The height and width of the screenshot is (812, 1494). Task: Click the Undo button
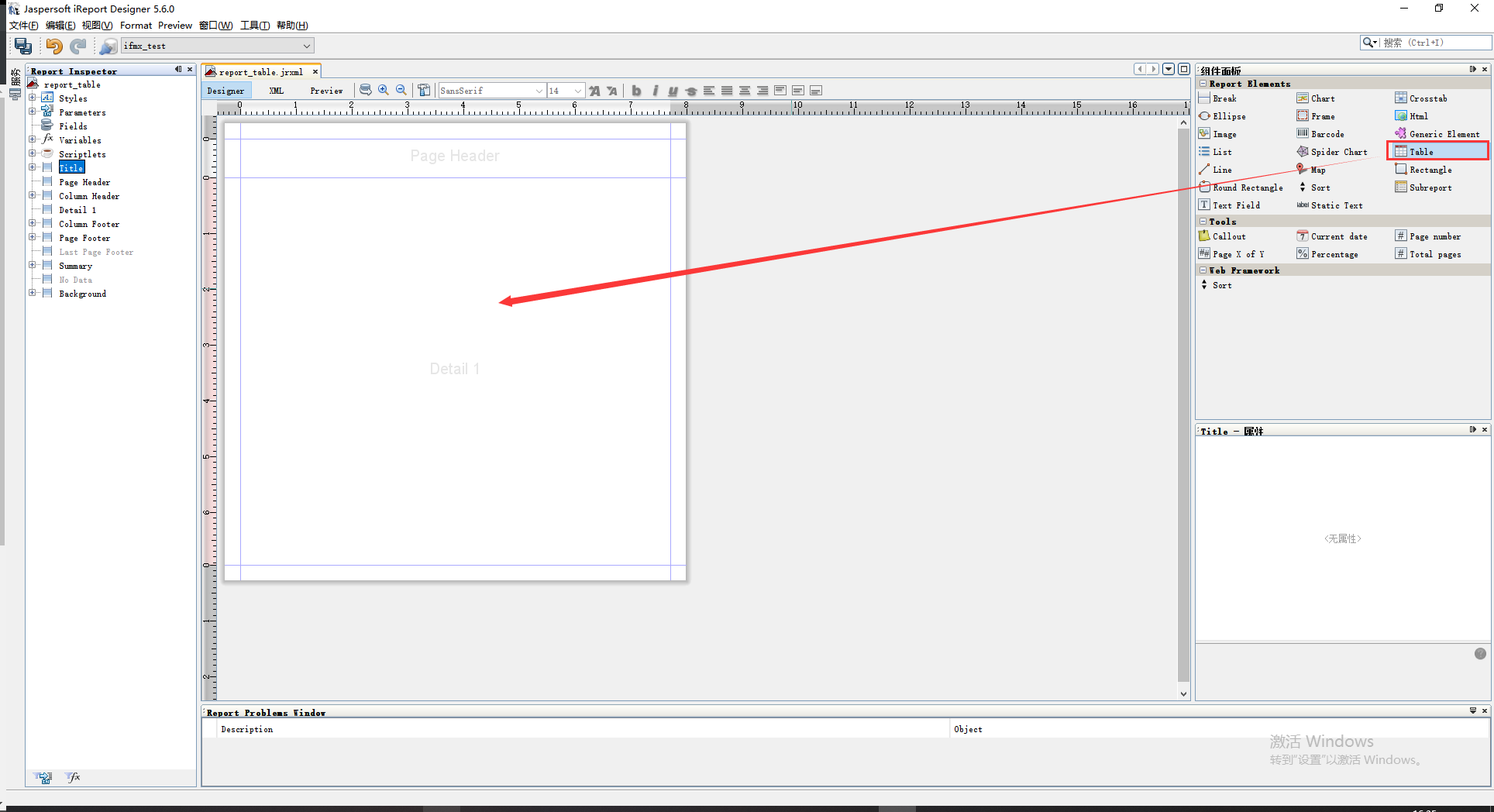point(53,46)
